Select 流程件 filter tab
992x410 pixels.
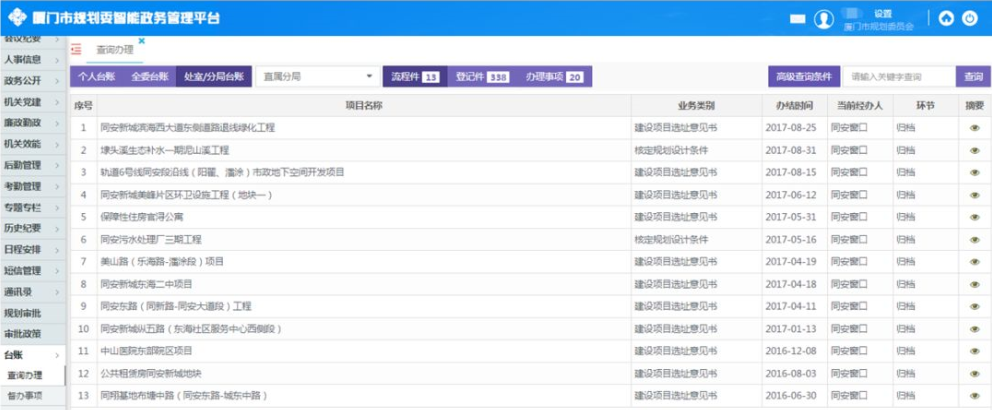coord(414,77)
